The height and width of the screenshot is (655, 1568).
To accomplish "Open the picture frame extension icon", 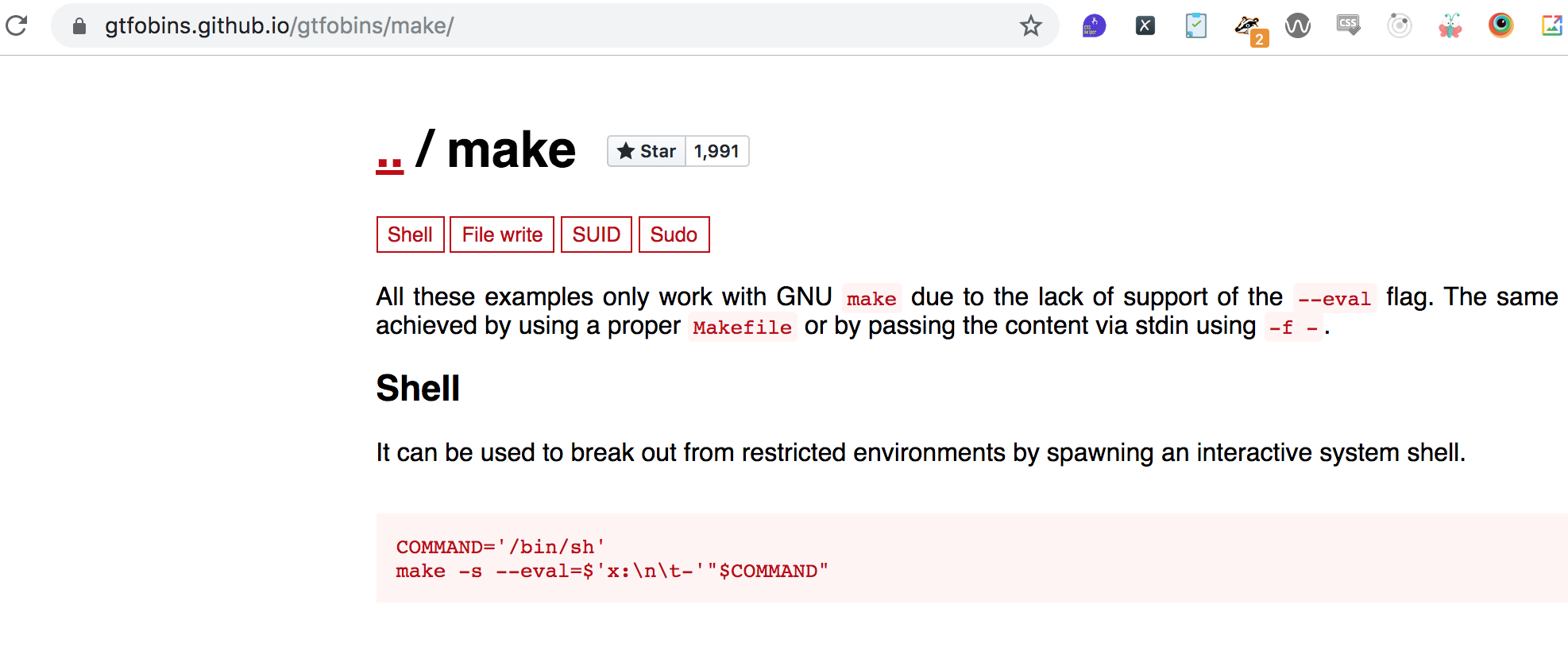I will click(x=1552, y=25).
